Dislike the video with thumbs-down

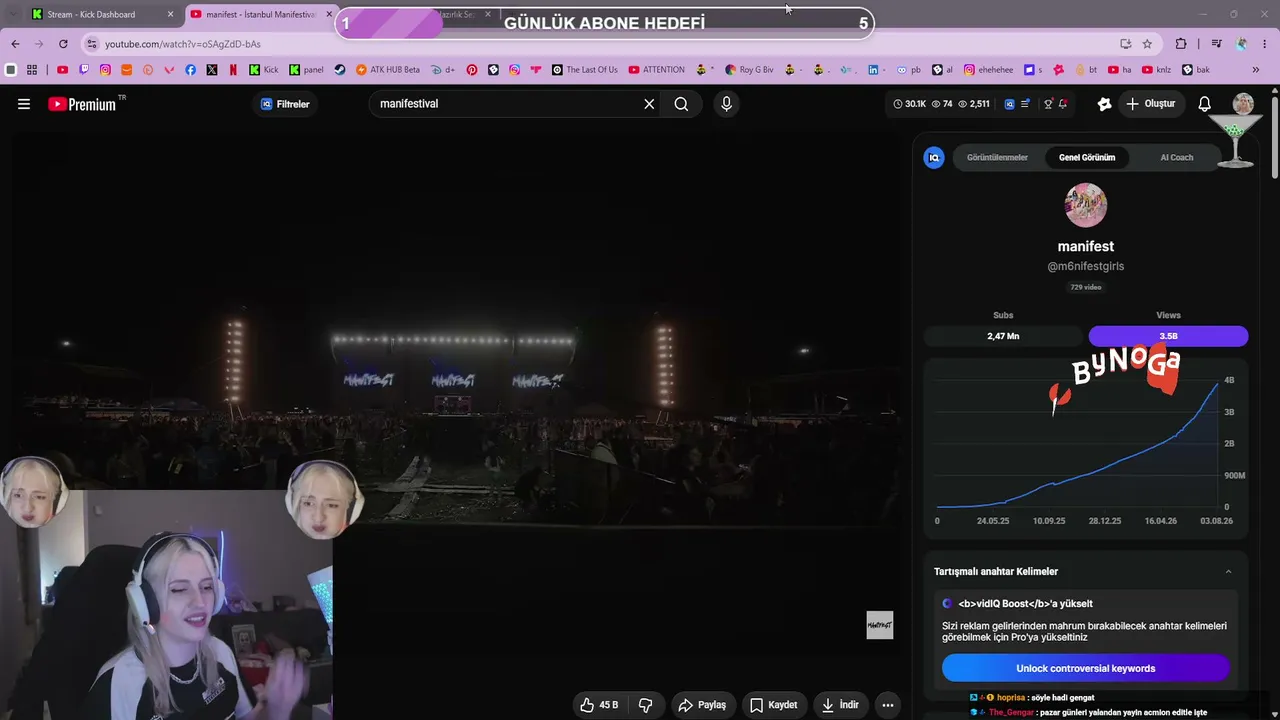[646, 705]
